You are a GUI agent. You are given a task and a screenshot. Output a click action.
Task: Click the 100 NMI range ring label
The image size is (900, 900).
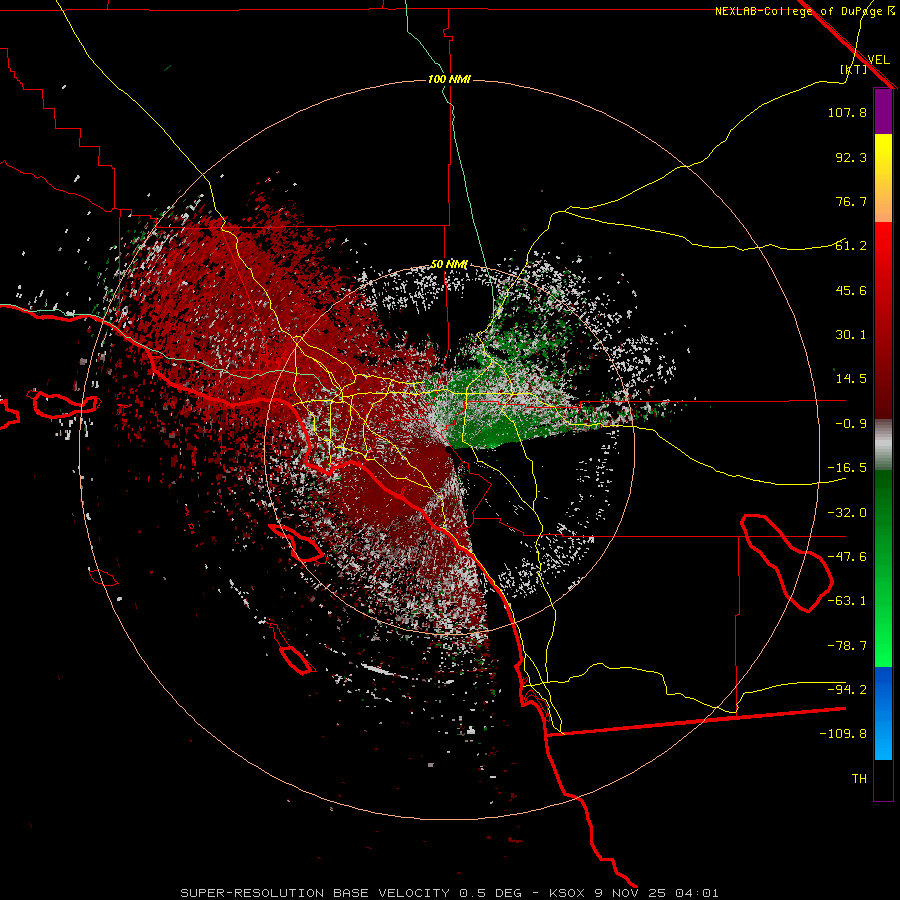[449, 79]
